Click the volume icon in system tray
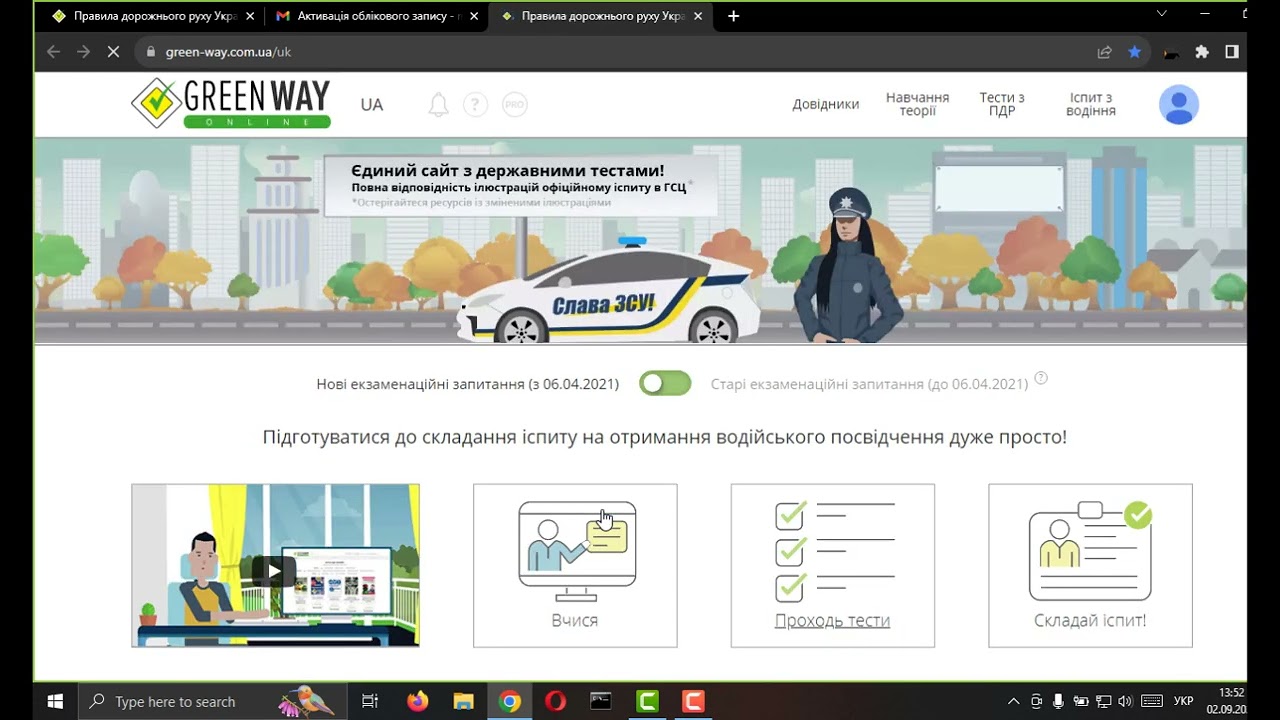The height and width of the screenshot is (720, 1280). point(1124,701)
